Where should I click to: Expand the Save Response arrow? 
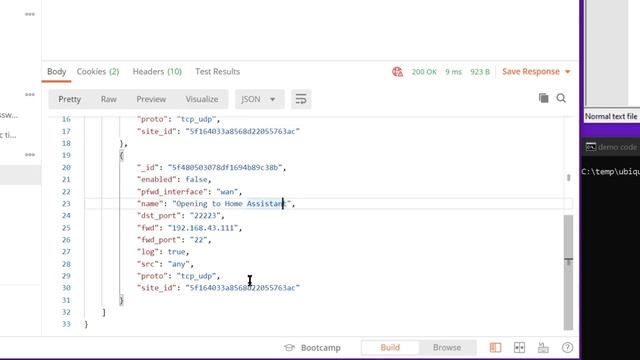coord(567,72)
